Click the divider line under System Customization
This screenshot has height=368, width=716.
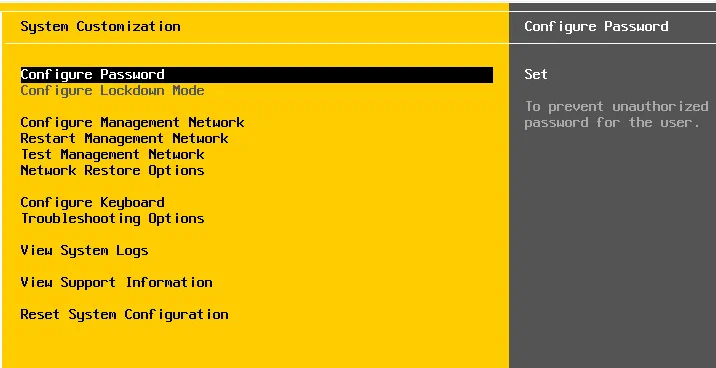click(x=257, y=43)
